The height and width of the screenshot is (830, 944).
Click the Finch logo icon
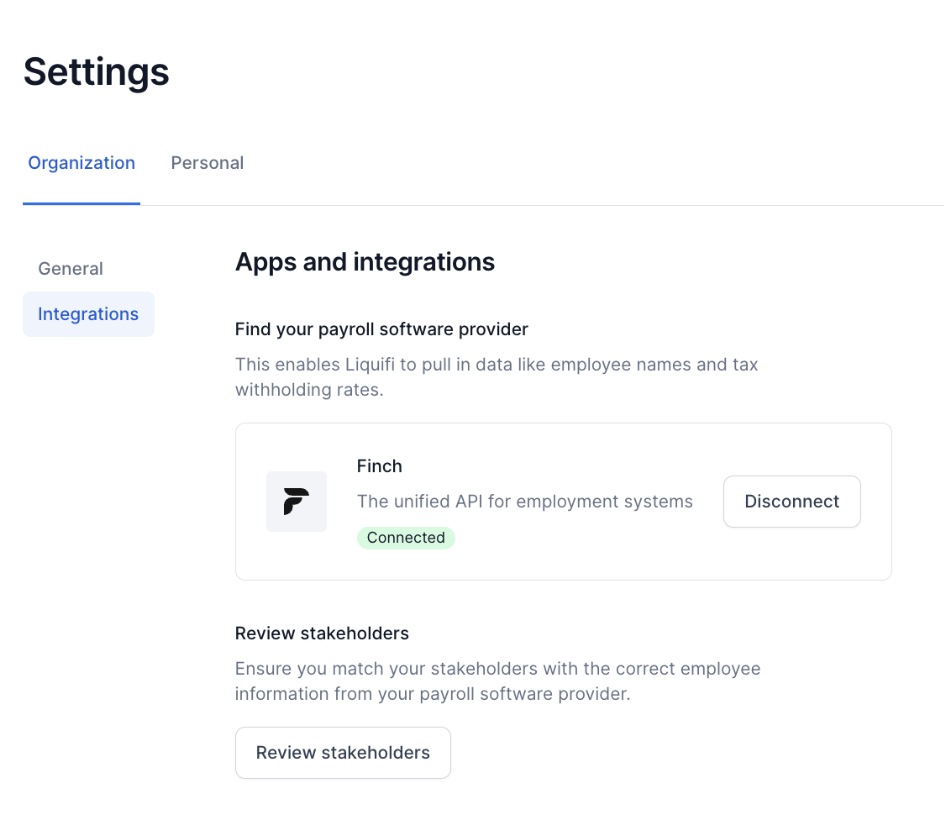[x=296, y=501]
